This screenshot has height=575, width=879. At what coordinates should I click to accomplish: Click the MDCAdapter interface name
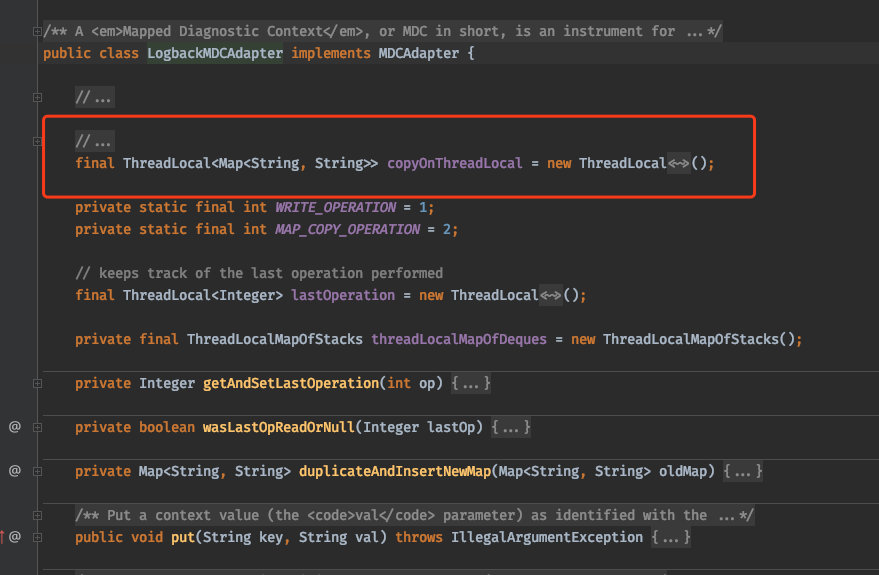coord(419,54)
